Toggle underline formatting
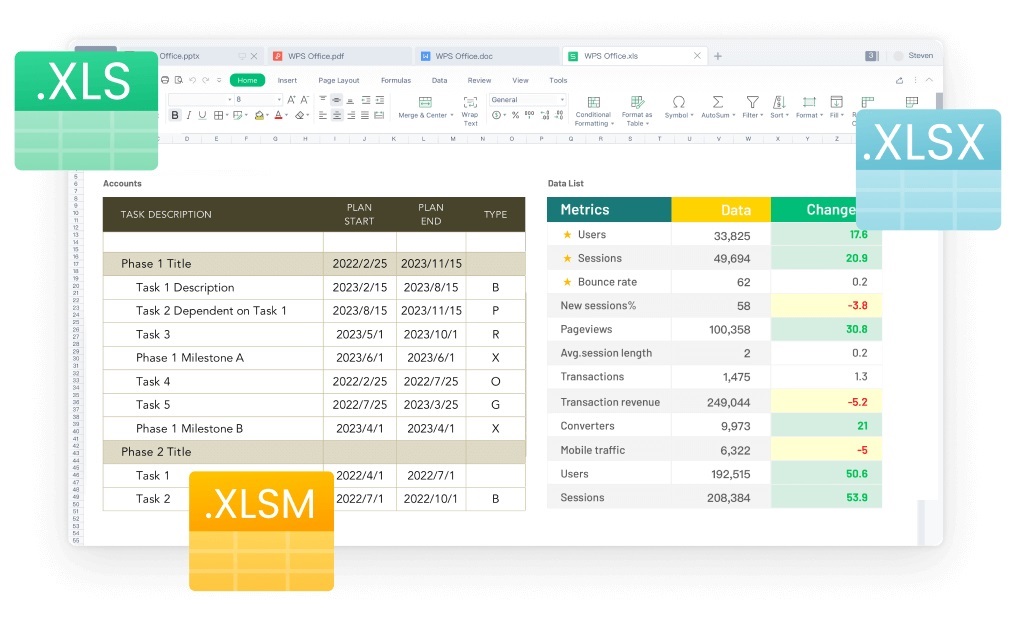Viewport: 1016px width, 633px height. 201,113
